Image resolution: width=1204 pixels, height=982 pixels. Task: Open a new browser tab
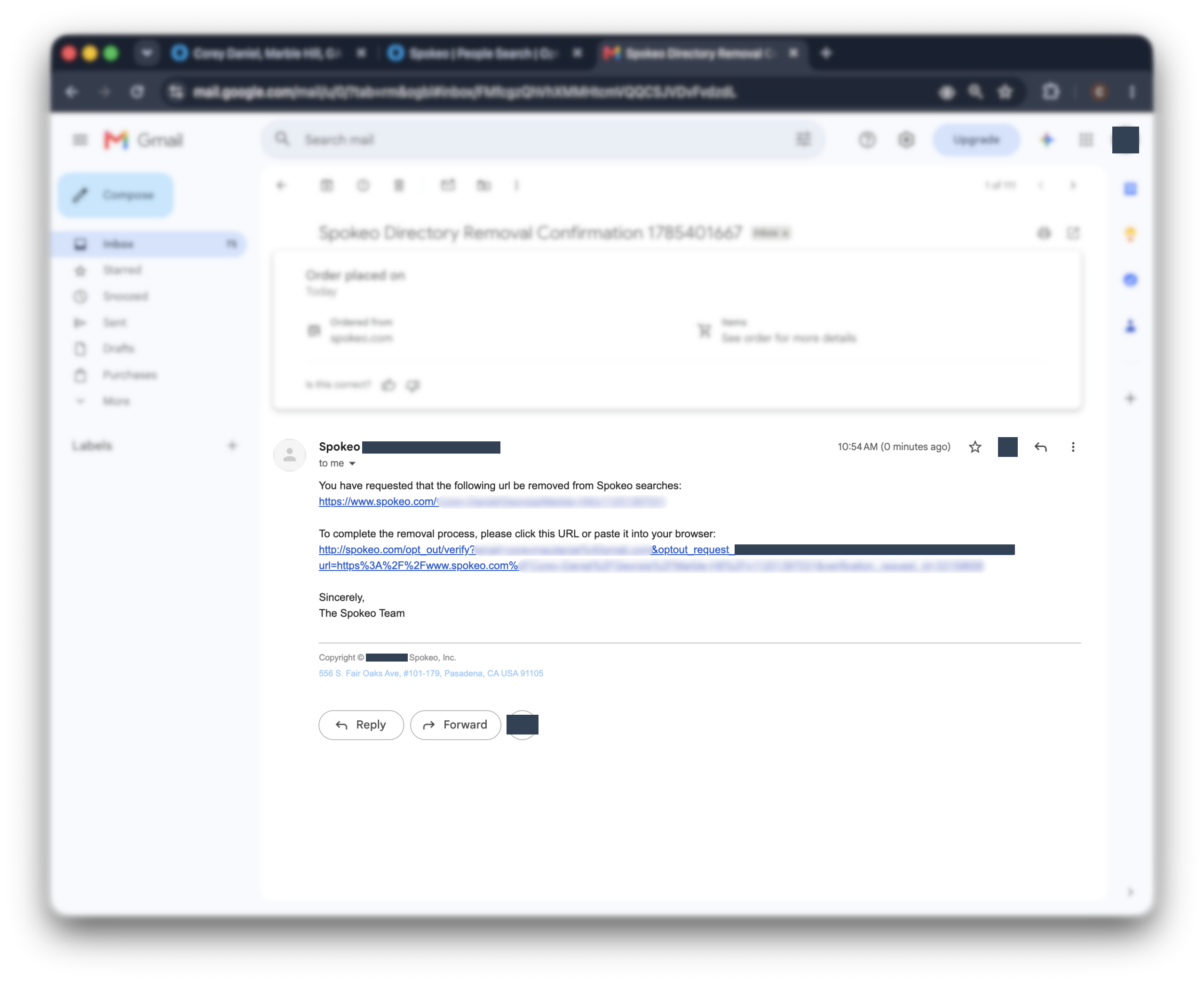[826, 53]
